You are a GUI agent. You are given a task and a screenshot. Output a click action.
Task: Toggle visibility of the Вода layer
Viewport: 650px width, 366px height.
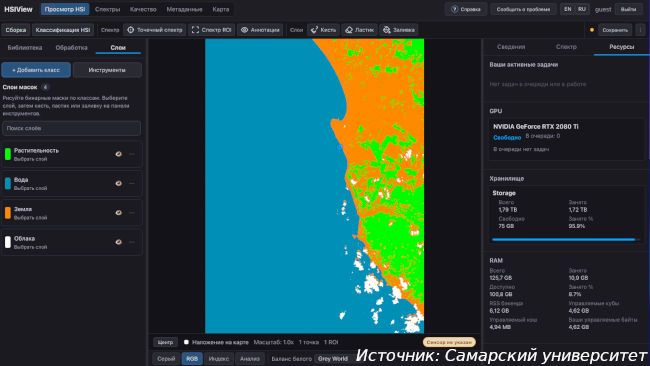pyautogui.click(x=119, y=183)
